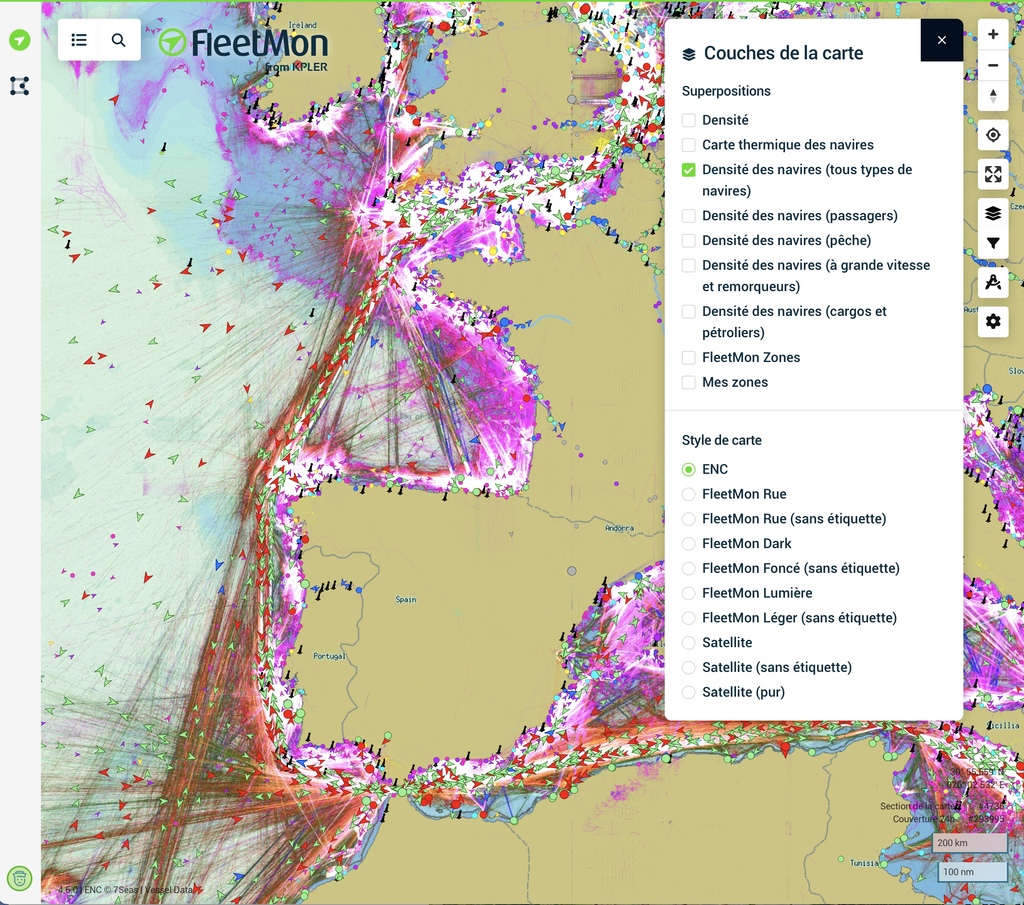Open the vessel filter funnel icon
Screen dimensions: 1024x905
(x=992, y=243)
